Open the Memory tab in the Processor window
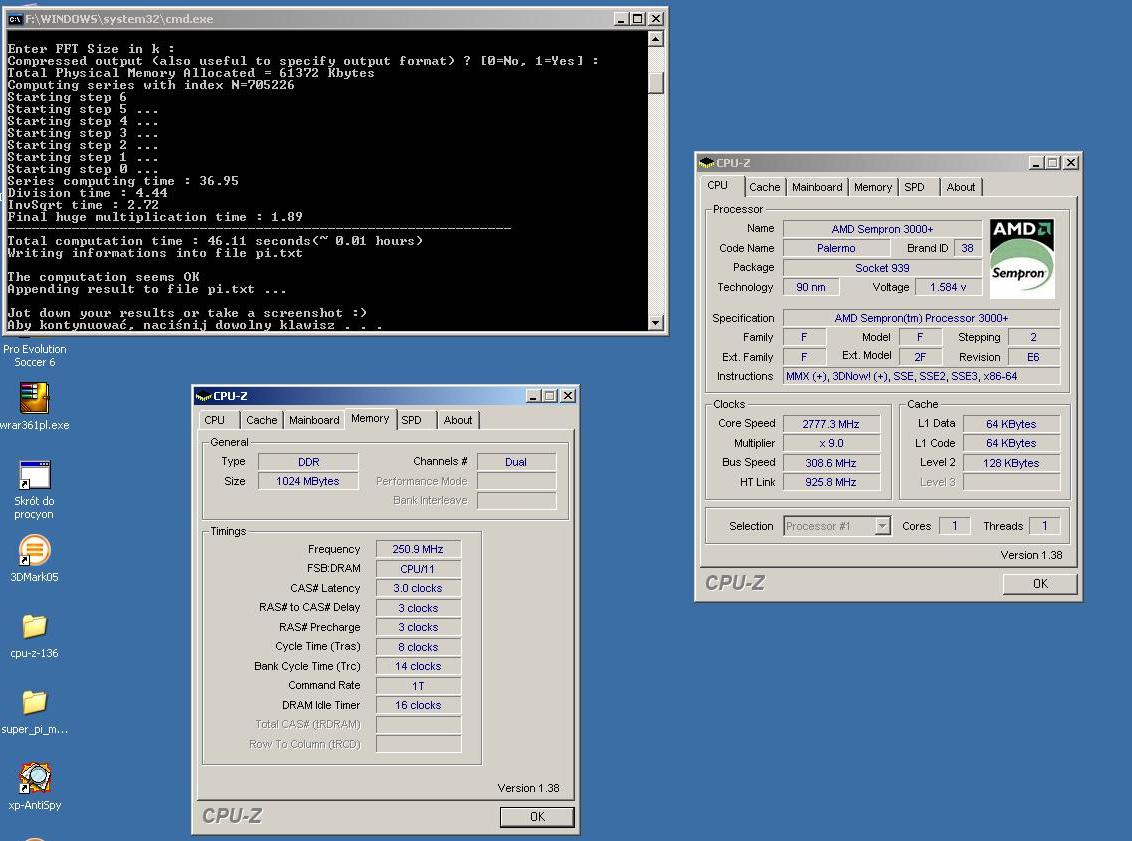The width and height of the screenshot is (1132, 841). tap(873, 186)
